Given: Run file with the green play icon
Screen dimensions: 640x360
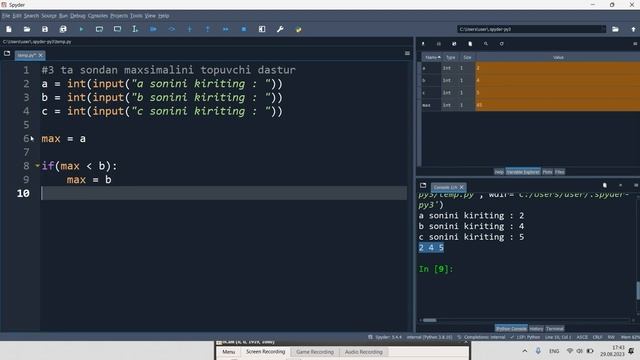Looking at the screenshot, I should click(81, 29).
